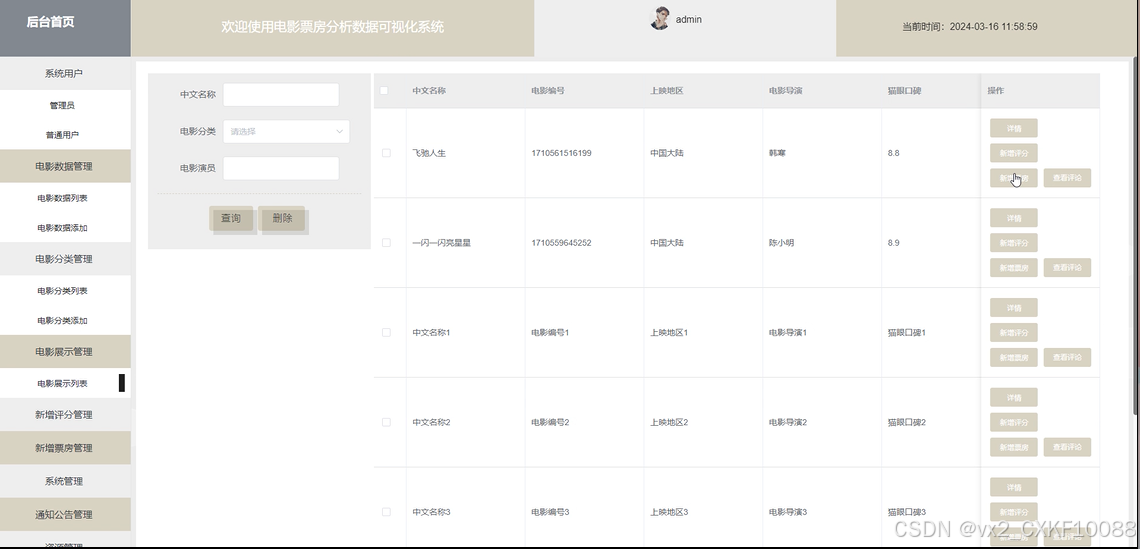Tick the checkbox for 飞驰人生 row
The image size is (1140, 549).
386,153
